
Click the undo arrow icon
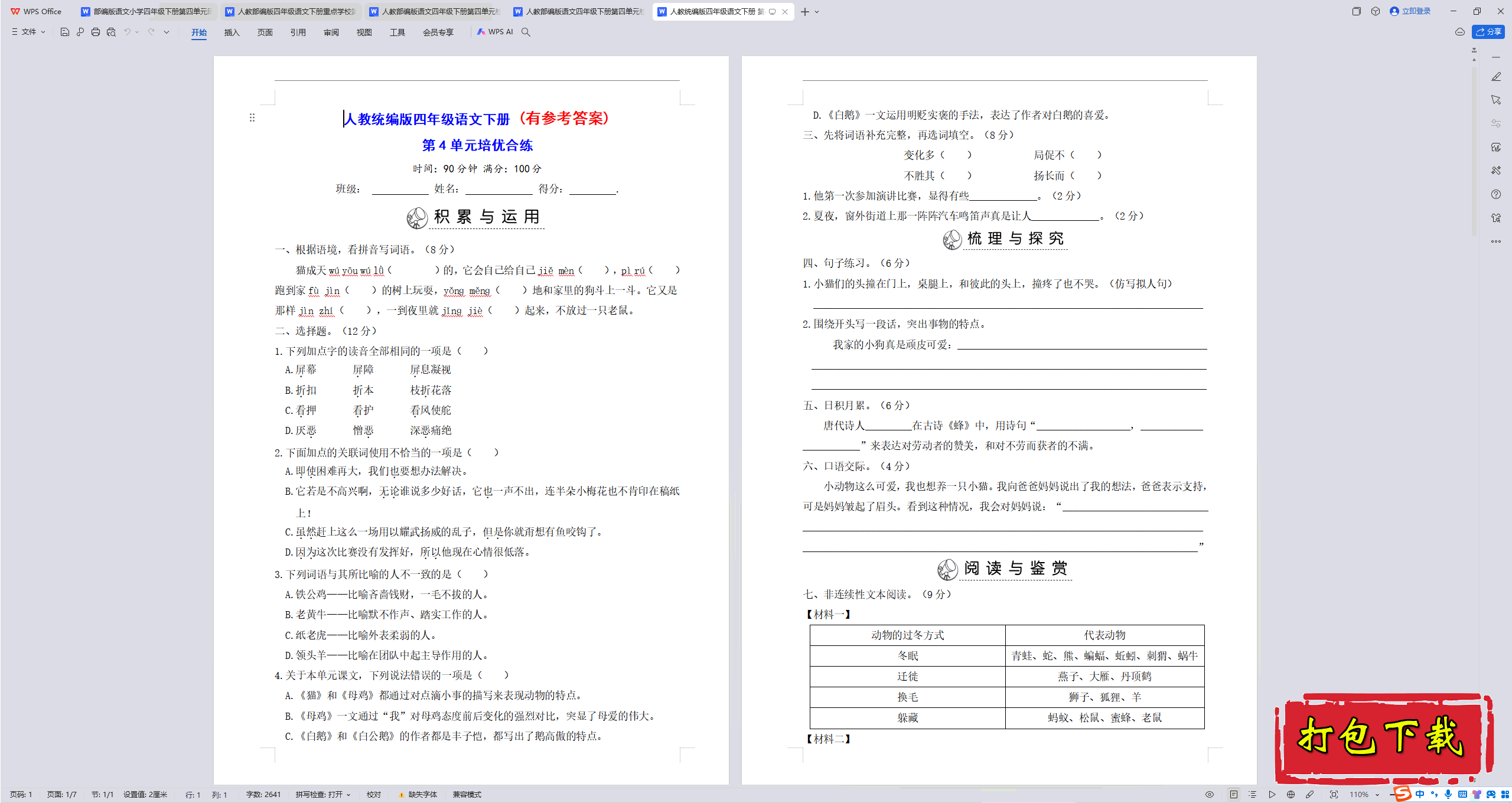(127, 32)
